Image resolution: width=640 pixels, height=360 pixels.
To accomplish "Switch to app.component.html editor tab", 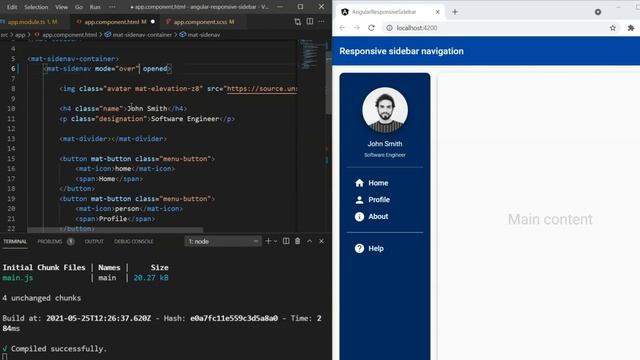I will (x=115, y=22).
